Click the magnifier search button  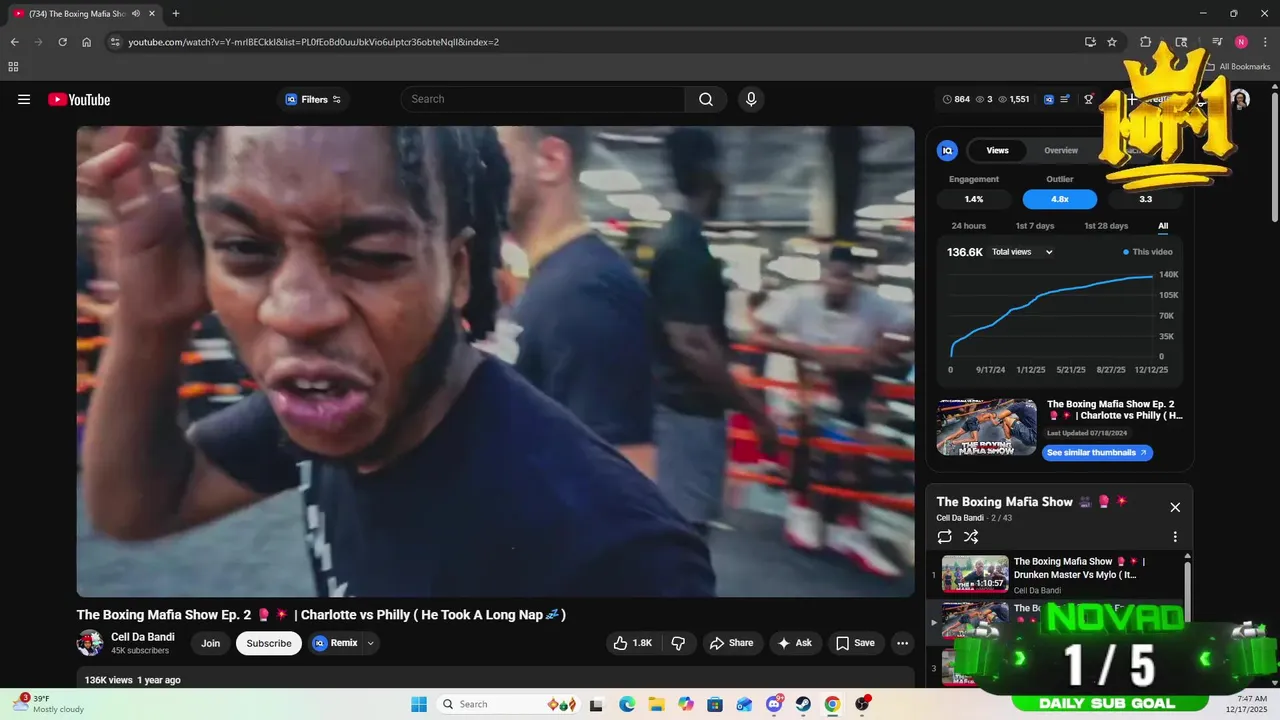click(706, 99)
